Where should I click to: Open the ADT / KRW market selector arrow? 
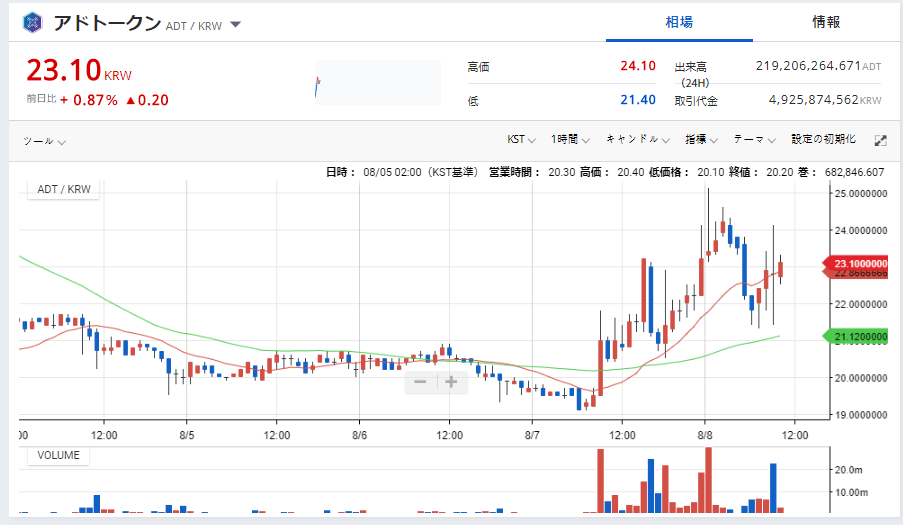235,25
